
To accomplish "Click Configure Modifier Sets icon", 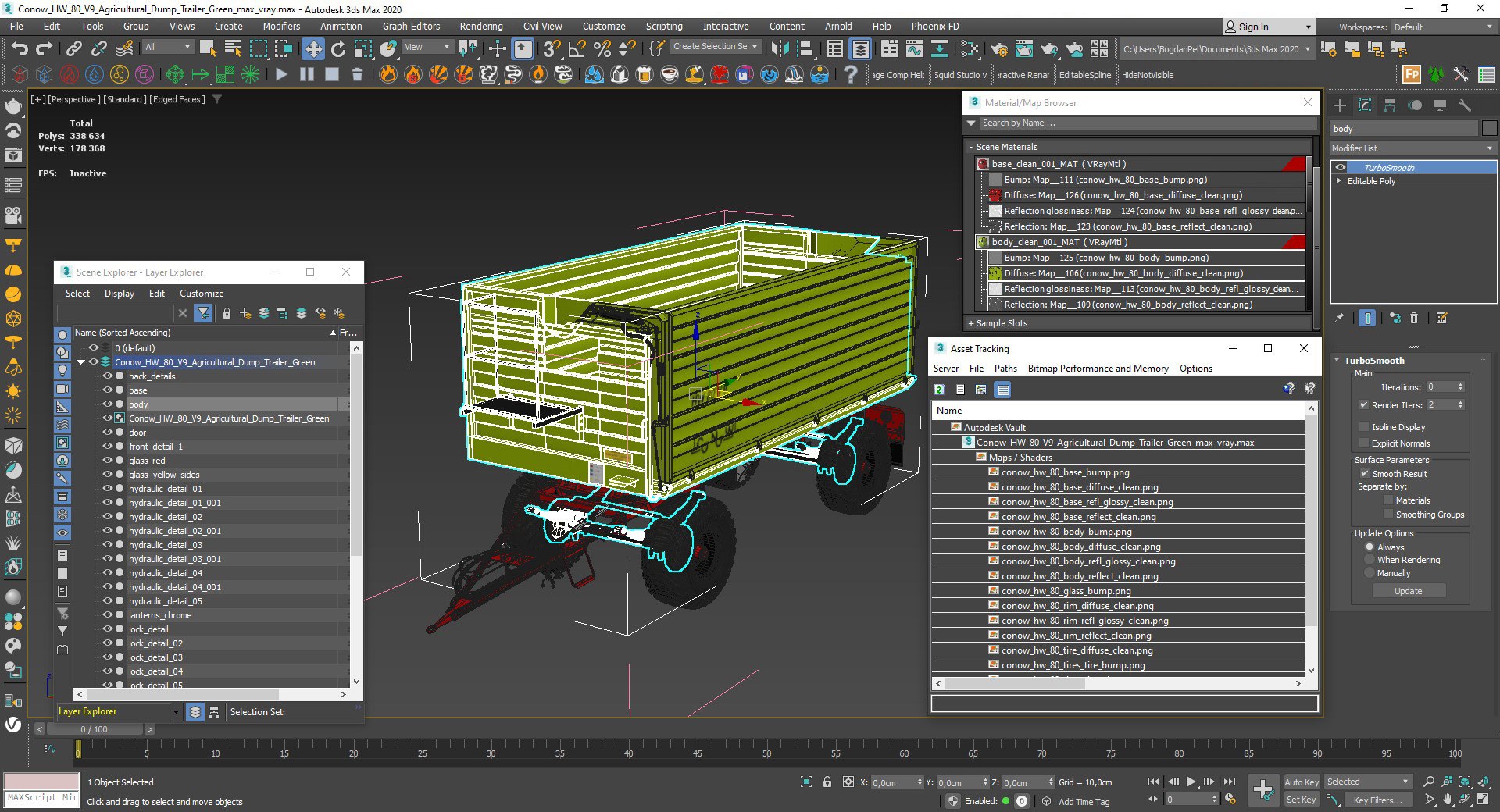I will pos(1442,318).
